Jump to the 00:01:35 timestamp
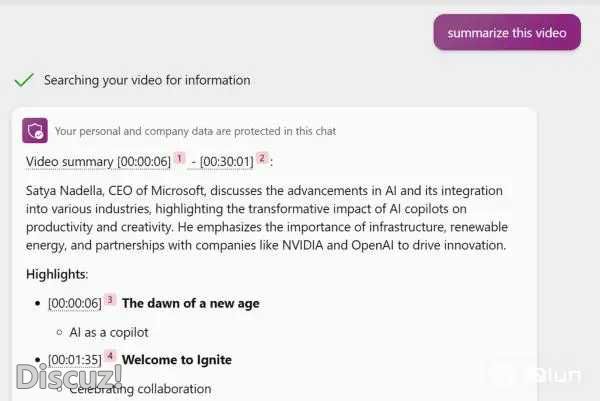The image size is (600, 401). click(x=74, y=360)
